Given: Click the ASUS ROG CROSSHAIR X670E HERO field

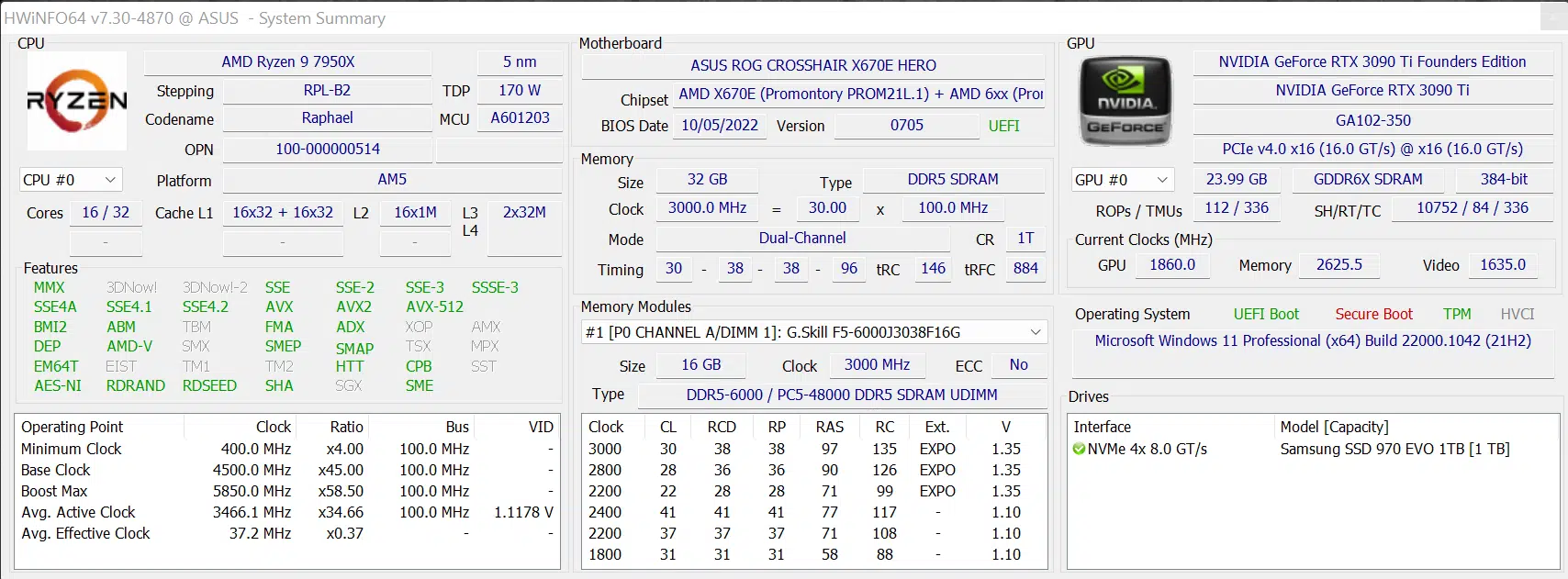Looking at the screenshot, I should click(813, 66).
